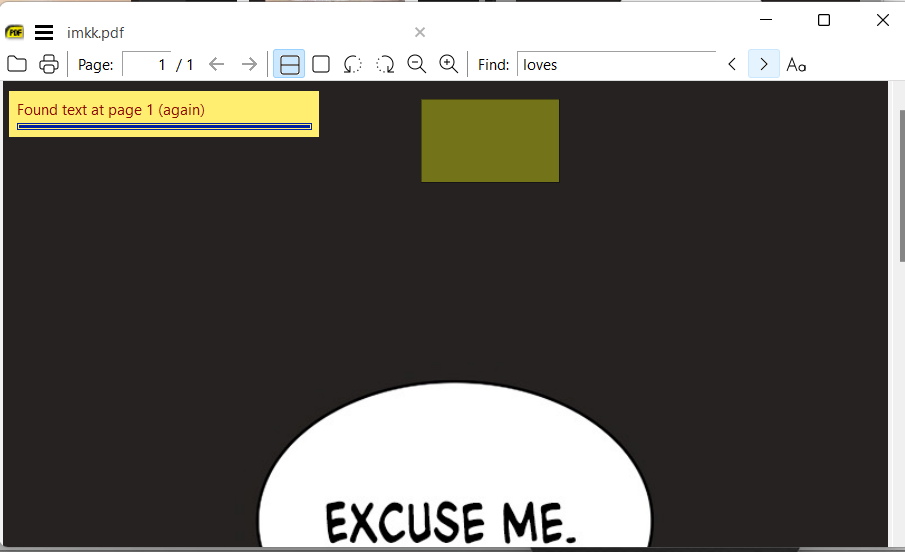Toggle match case search option

tap(796, 64)
